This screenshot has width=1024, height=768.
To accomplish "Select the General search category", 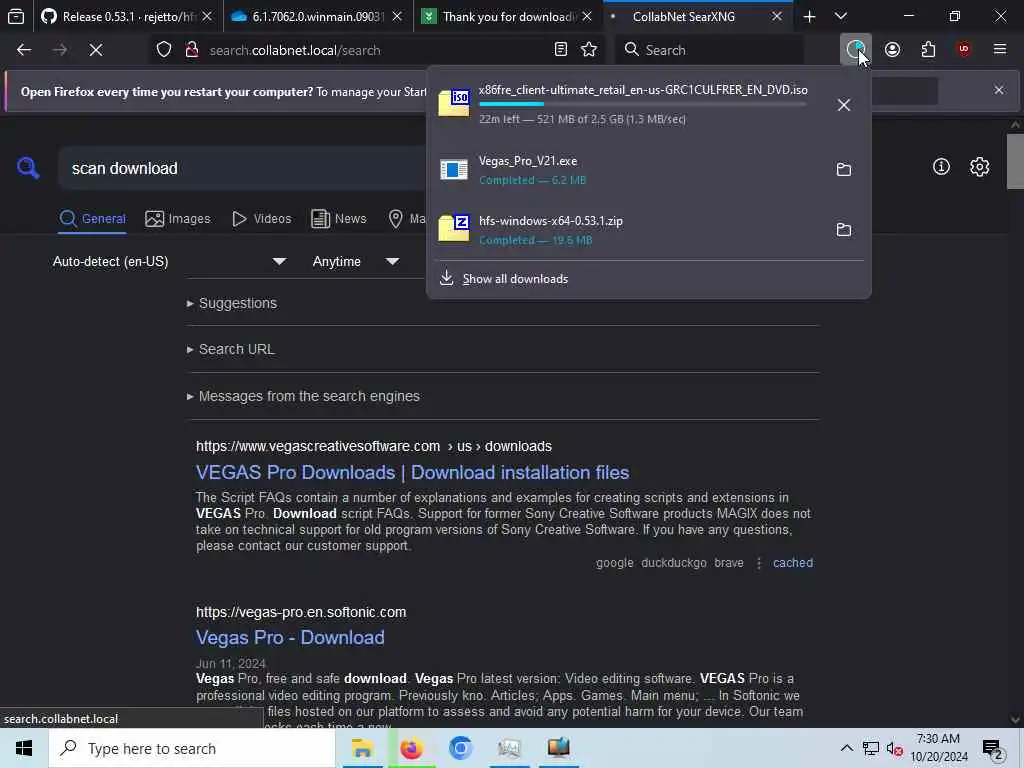I will [x=93, y=219].
